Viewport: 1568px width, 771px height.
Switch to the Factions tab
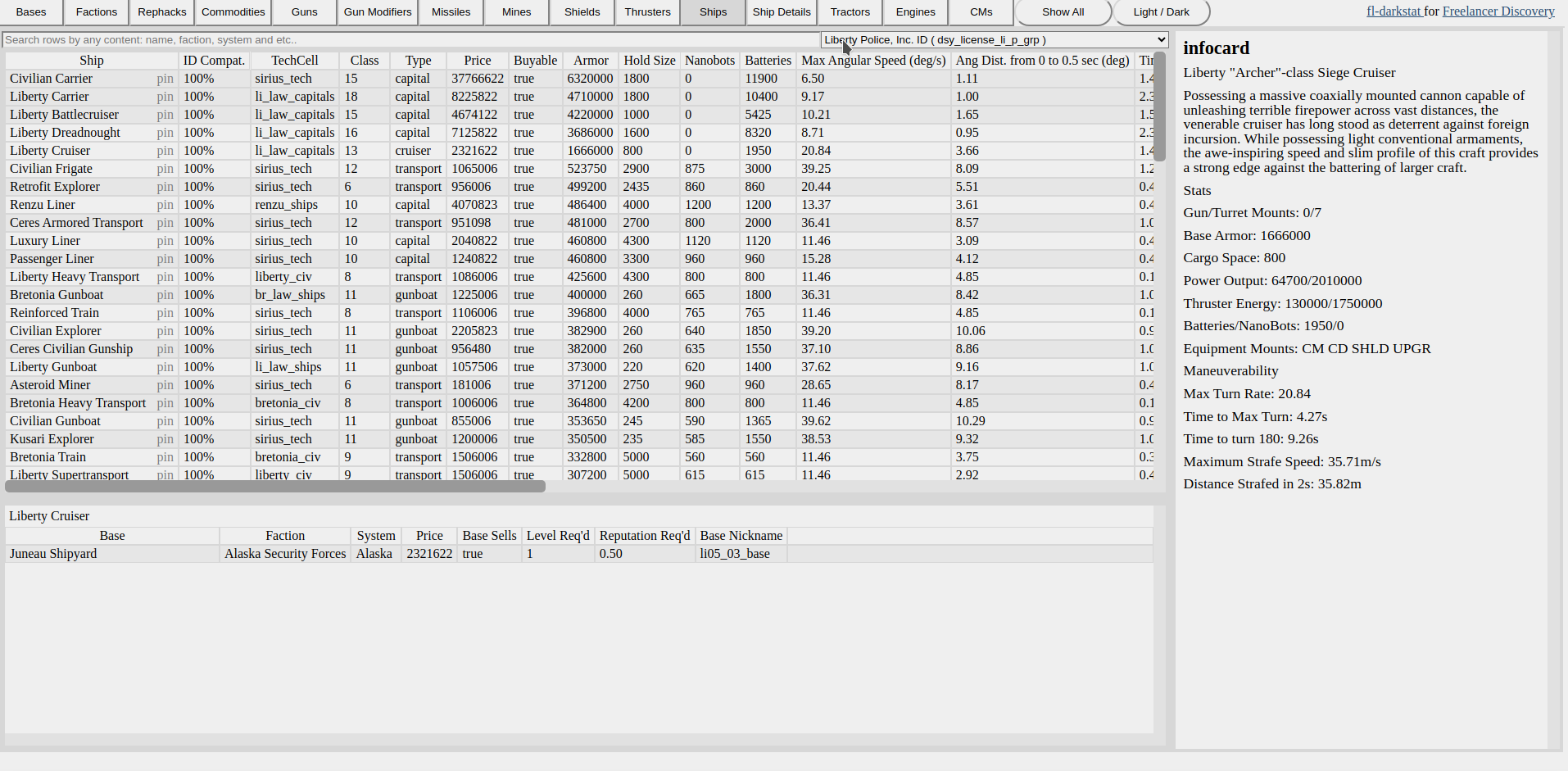pyautogui.click(x=97, y=12)
